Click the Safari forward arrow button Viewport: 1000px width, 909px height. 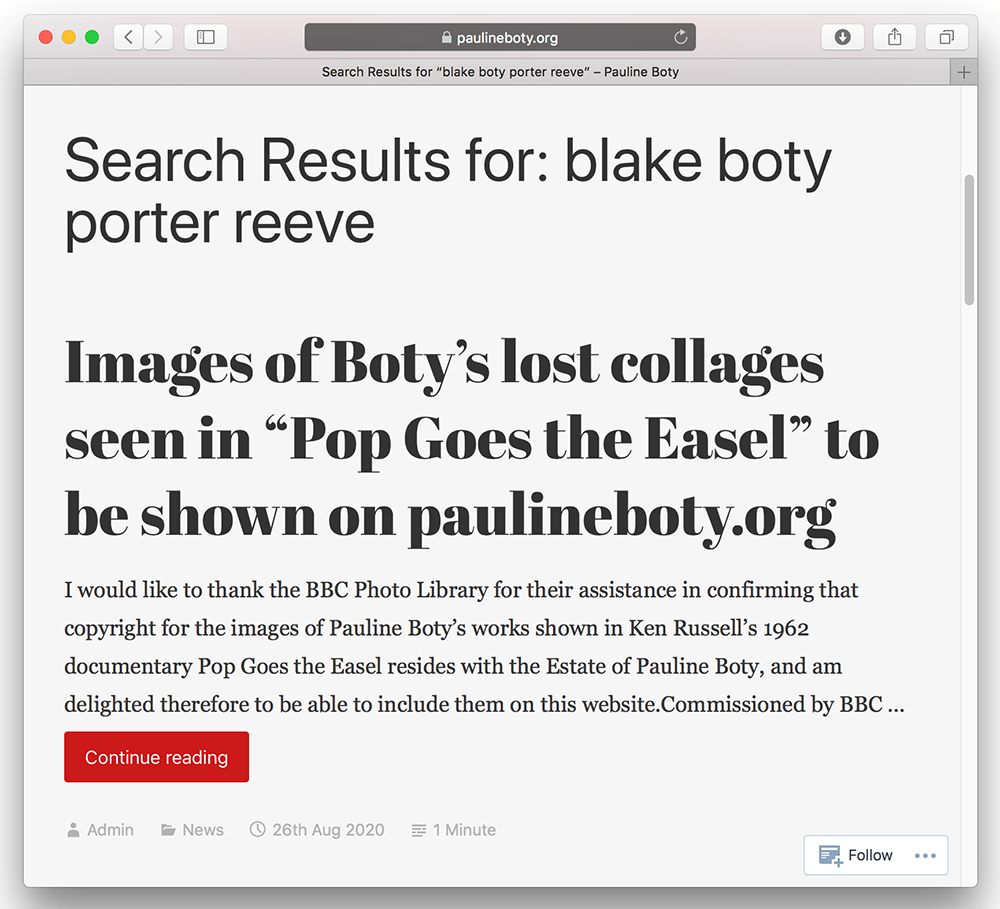click(158, 38)
